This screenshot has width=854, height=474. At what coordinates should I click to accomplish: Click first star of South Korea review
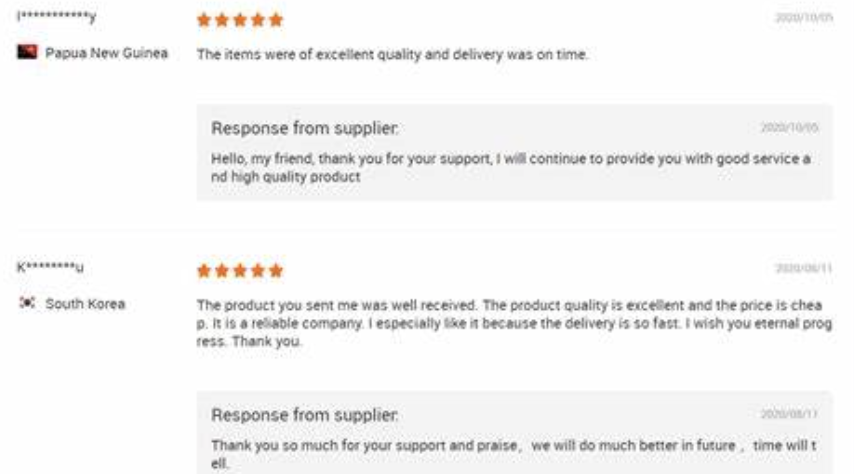[x=204, y=271]
